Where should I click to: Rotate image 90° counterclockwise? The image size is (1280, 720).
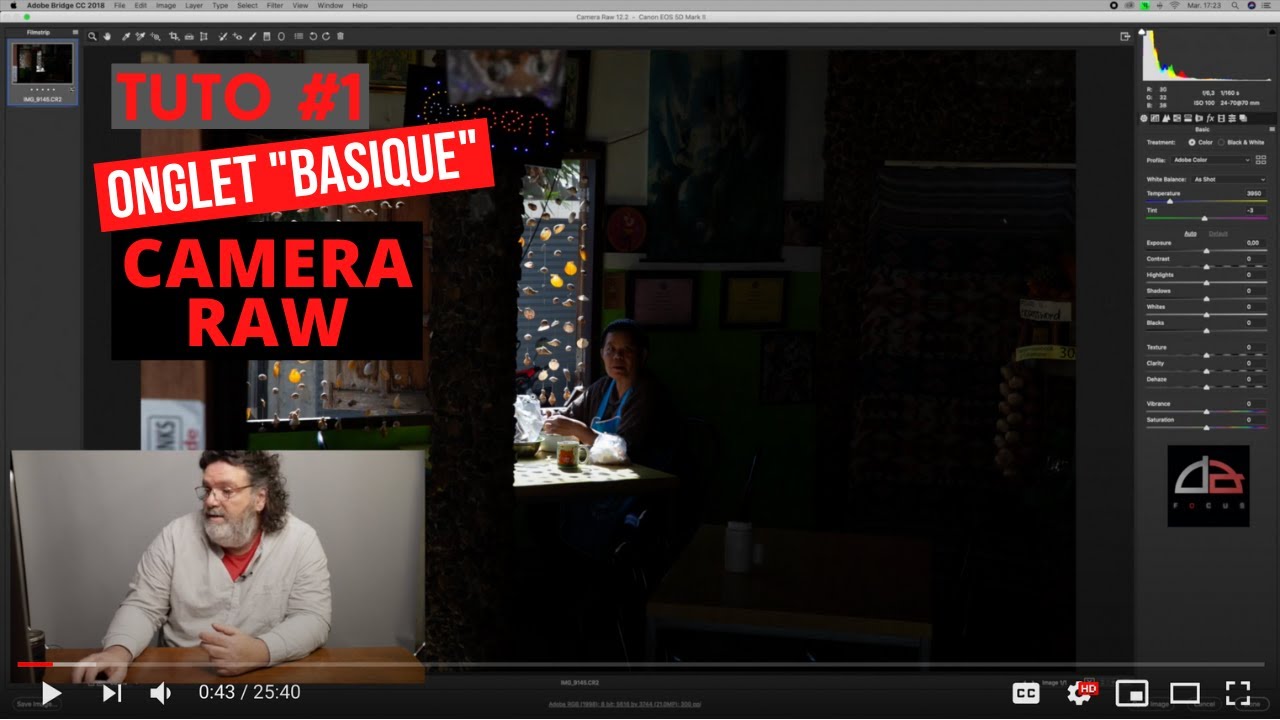[313, 36]
